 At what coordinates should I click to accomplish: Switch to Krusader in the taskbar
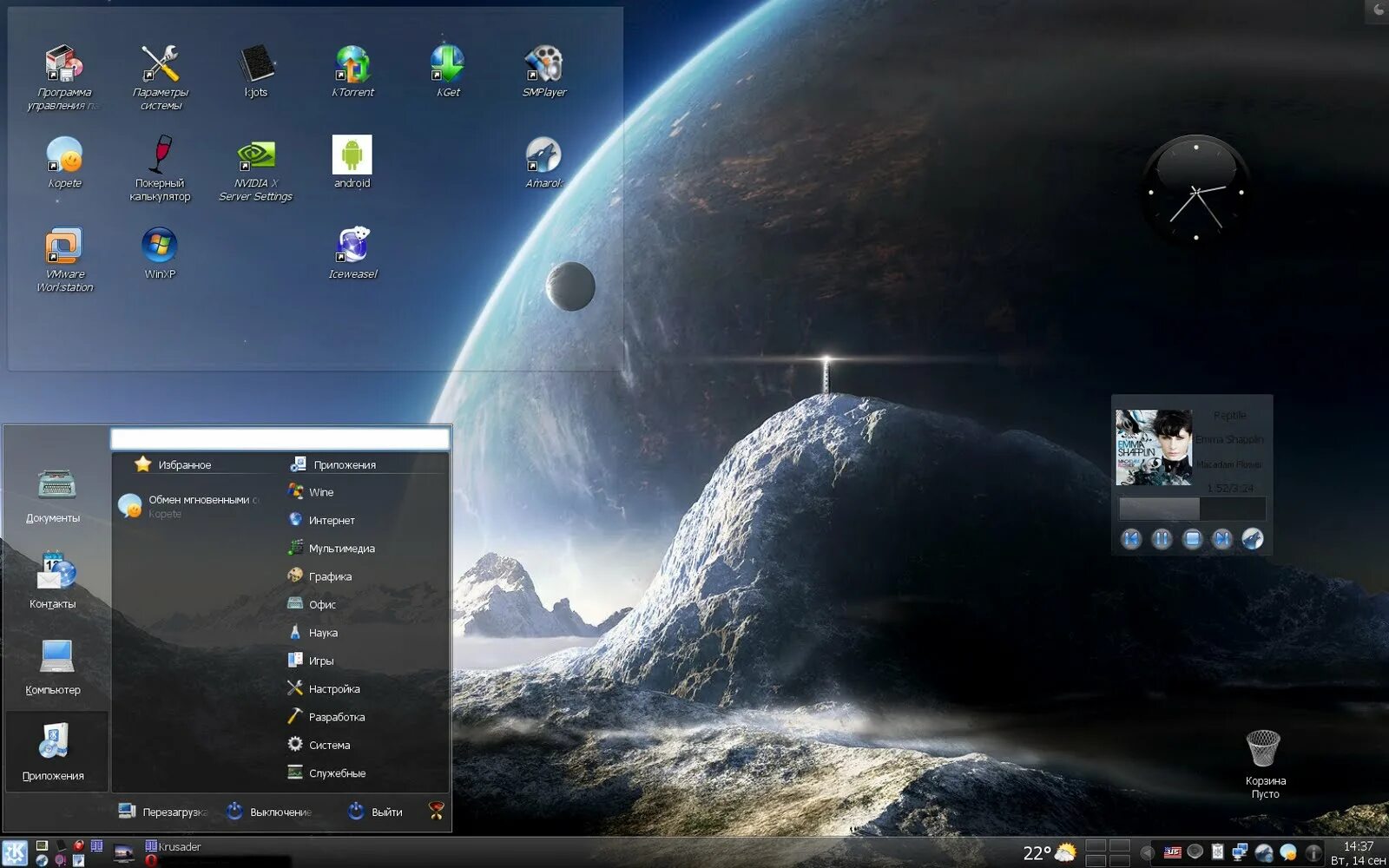coord(173,846)
